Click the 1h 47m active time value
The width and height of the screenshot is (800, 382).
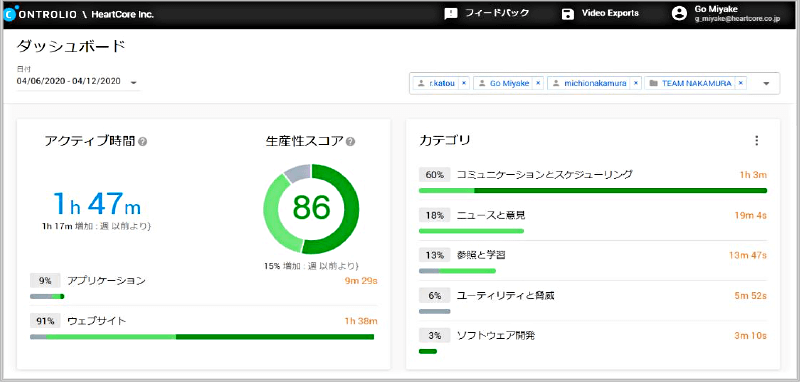97,203
